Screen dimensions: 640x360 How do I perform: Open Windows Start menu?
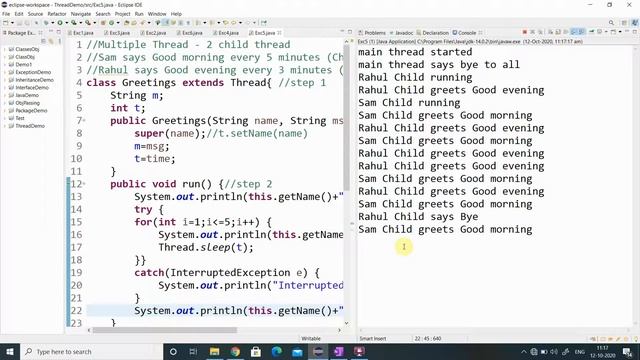click(x=10, y=351)
